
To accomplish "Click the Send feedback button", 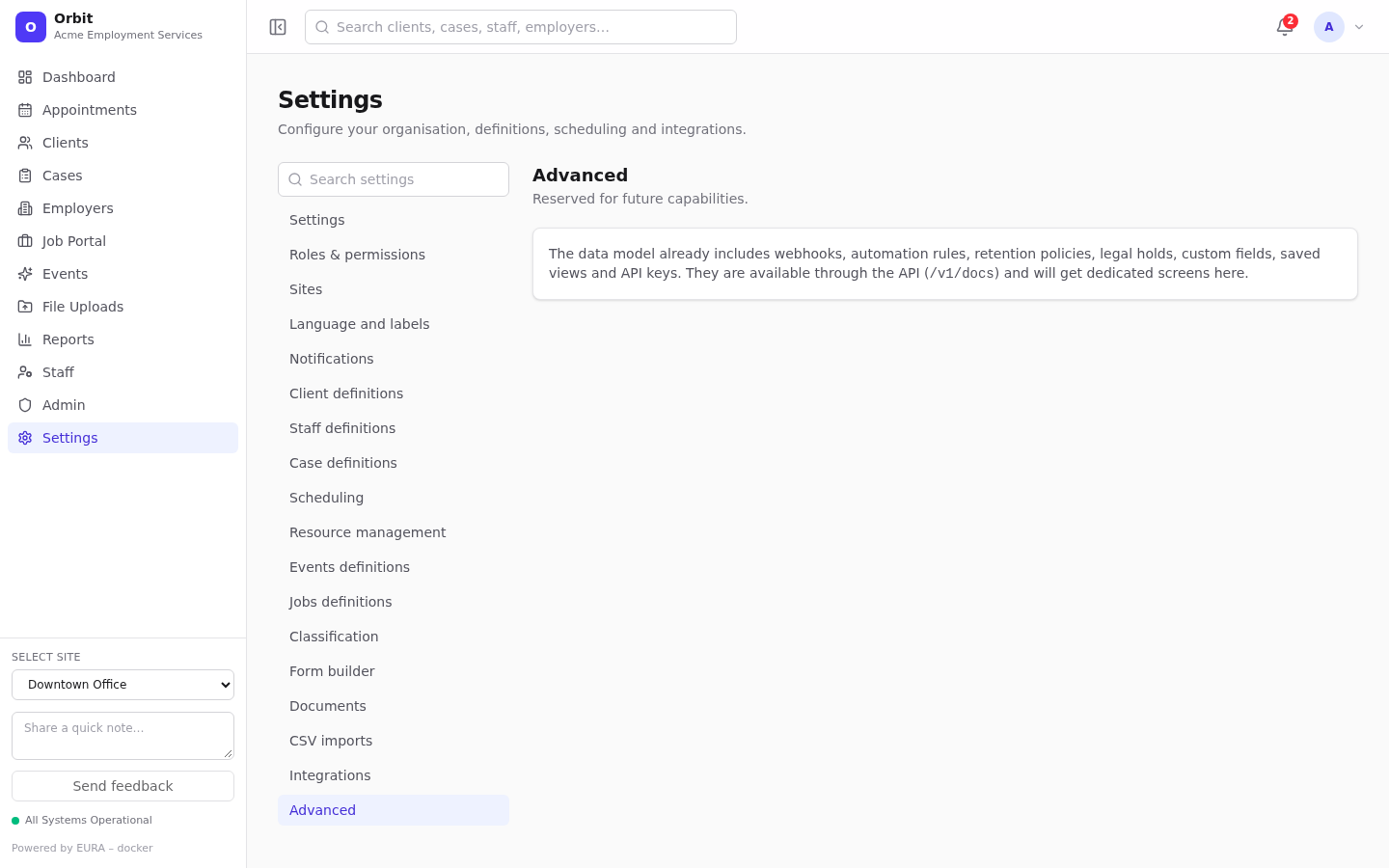I will click(x=123, y=786).
